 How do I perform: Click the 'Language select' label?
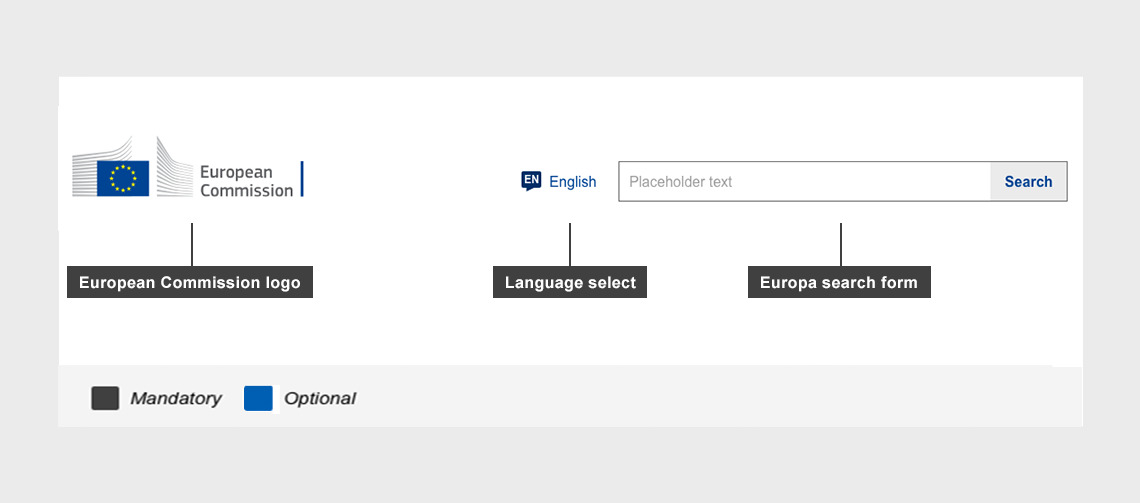[570, 282]
